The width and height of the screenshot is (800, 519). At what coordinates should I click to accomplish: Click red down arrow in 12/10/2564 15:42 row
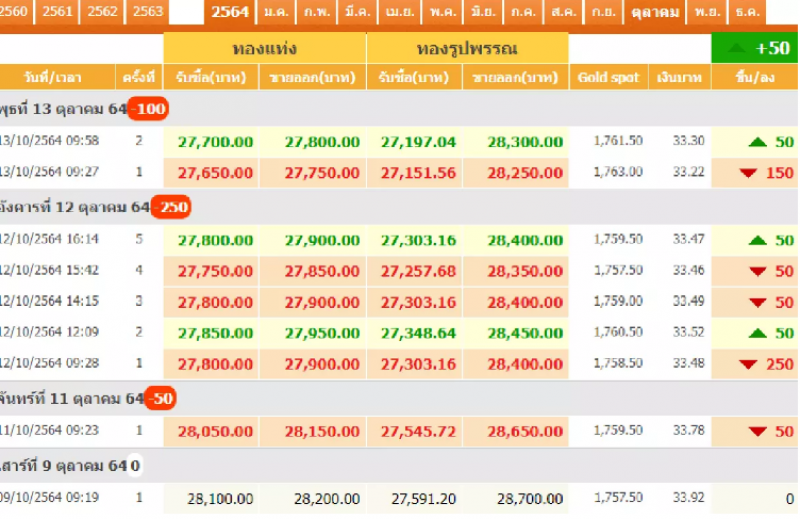[758, 271]
